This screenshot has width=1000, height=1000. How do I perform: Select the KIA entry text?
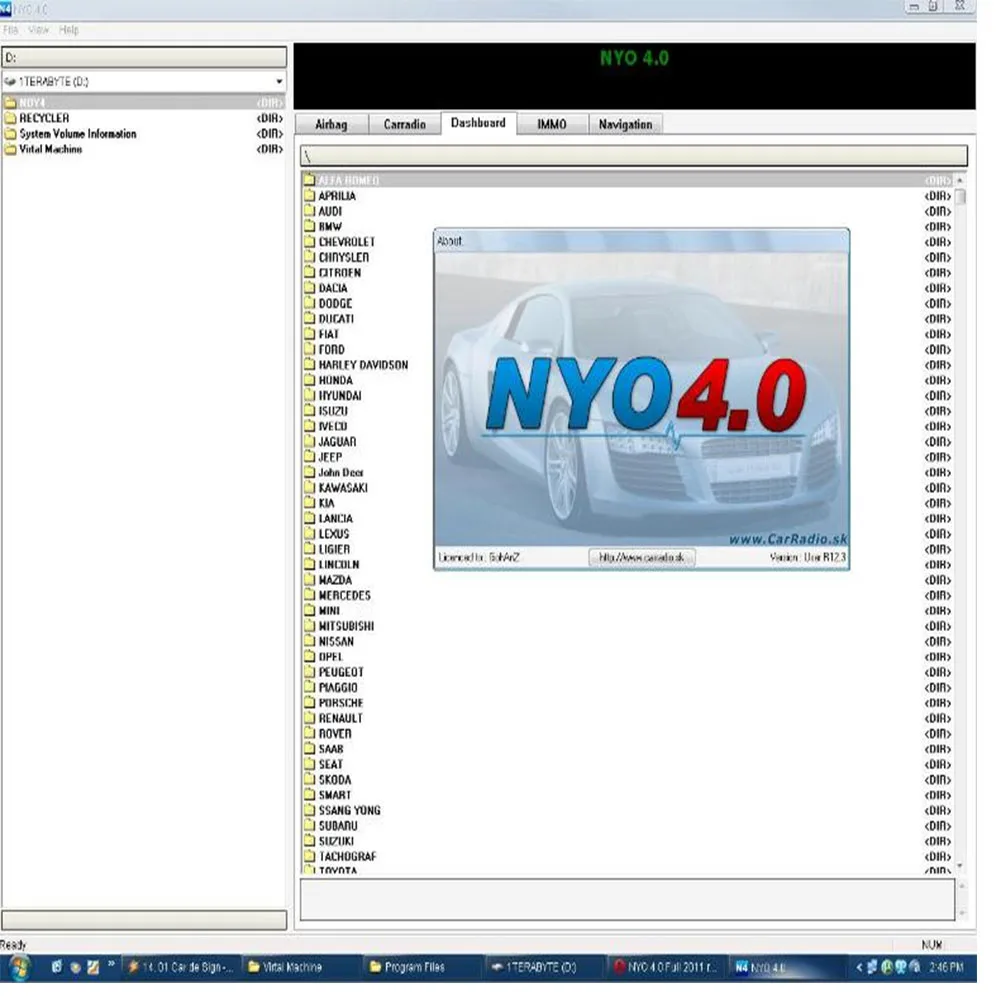click(x=327, y=503)
